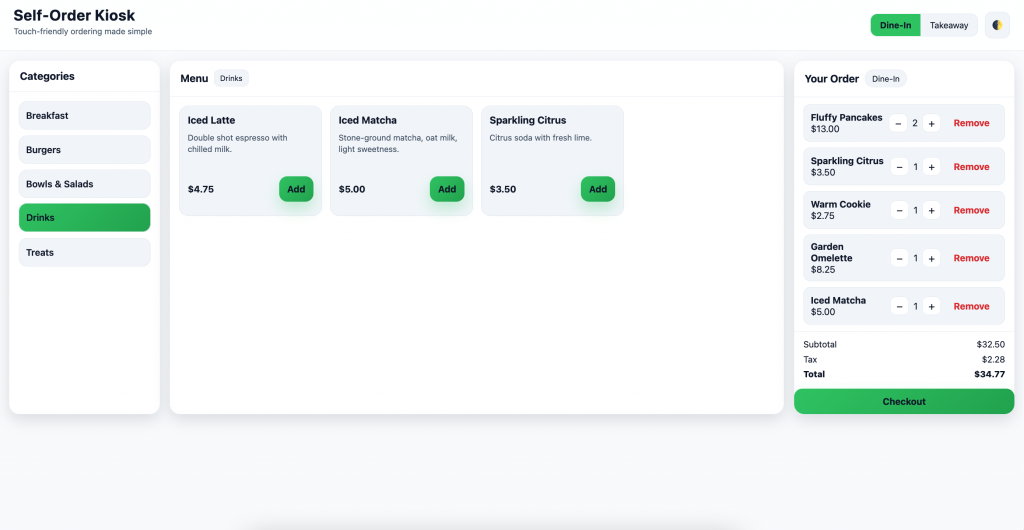Open the Treats category
Viewport: 1024px width, 530px height.
click(84, 253)
